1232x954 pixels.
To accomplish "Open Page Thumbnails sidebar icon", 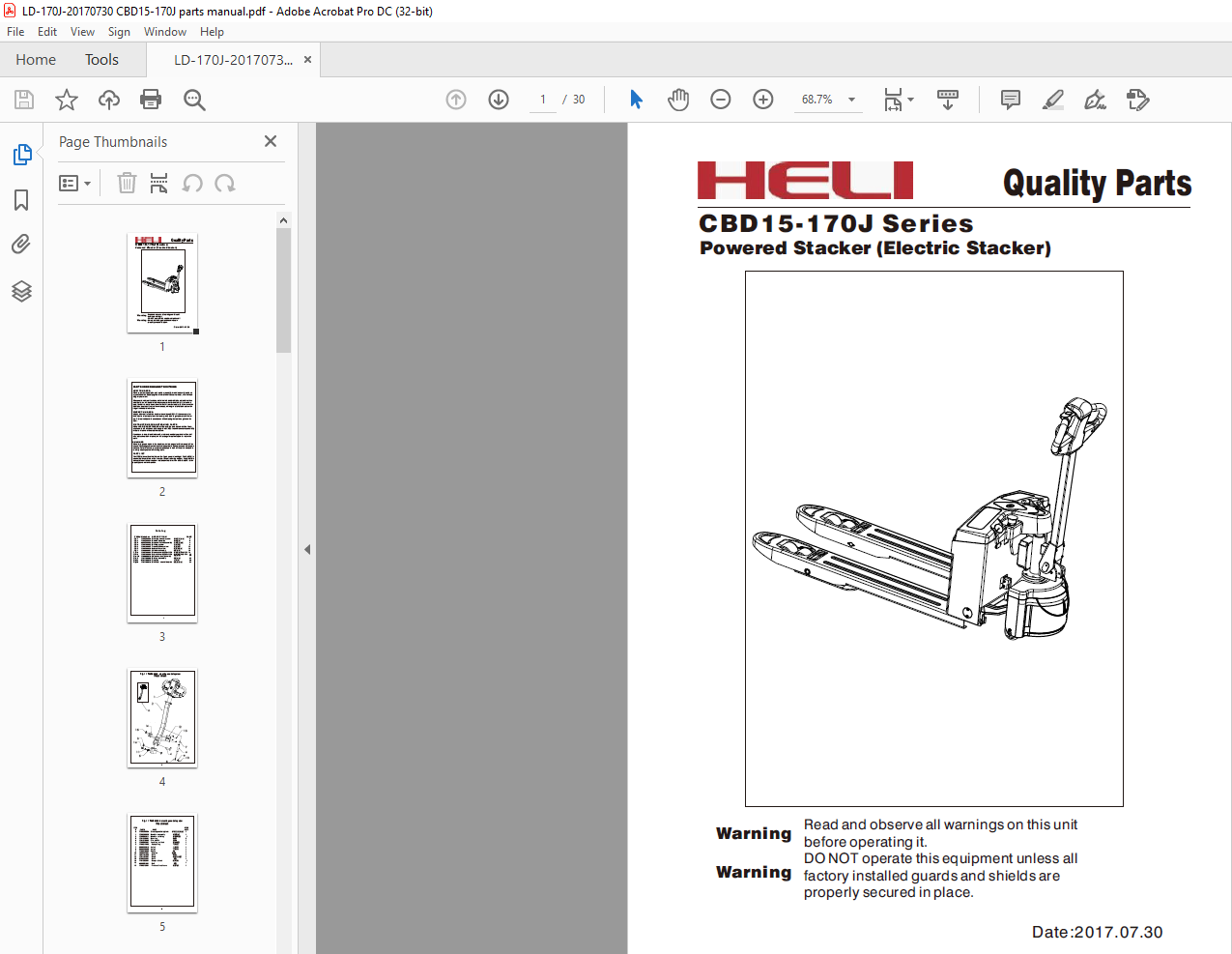I will [21, 155].
